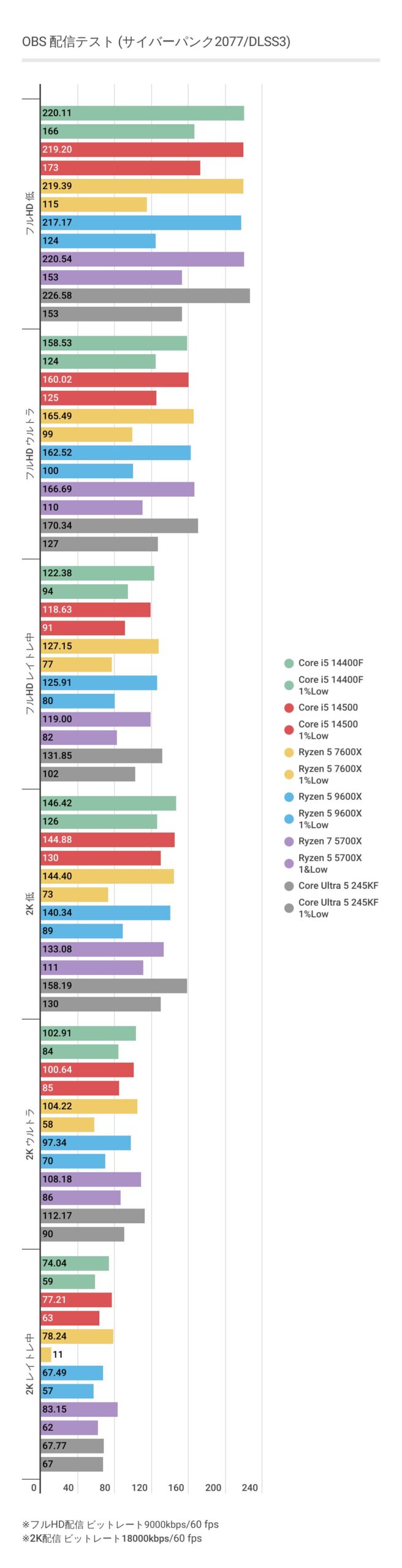Viewport: 402px width, 1568px height.
Task: Click the 240 tick on the horizontal axis
Action: pos(249,1487)
